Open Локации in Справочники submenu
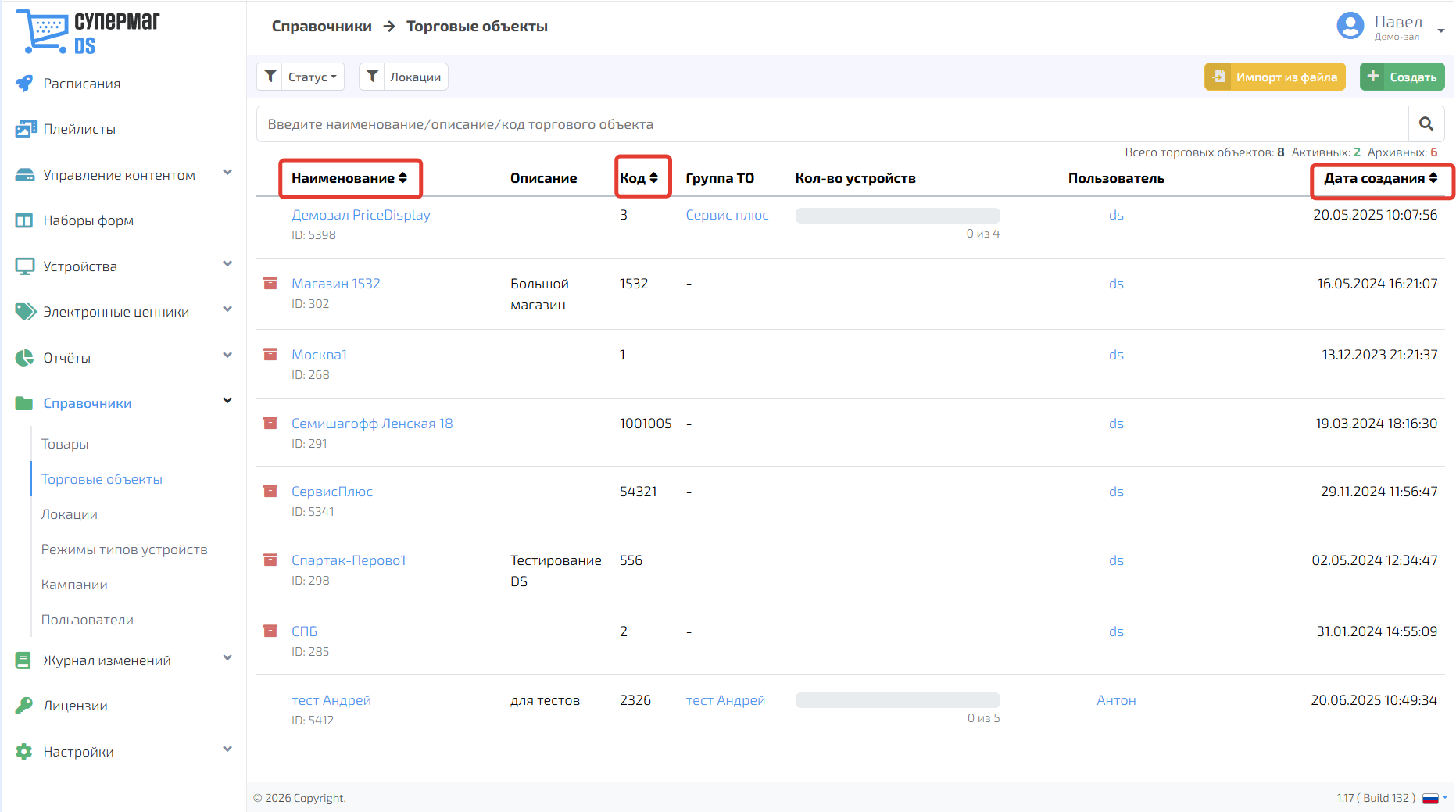The height and width of the screenshot is (812, 1456). tap(70, 514)
